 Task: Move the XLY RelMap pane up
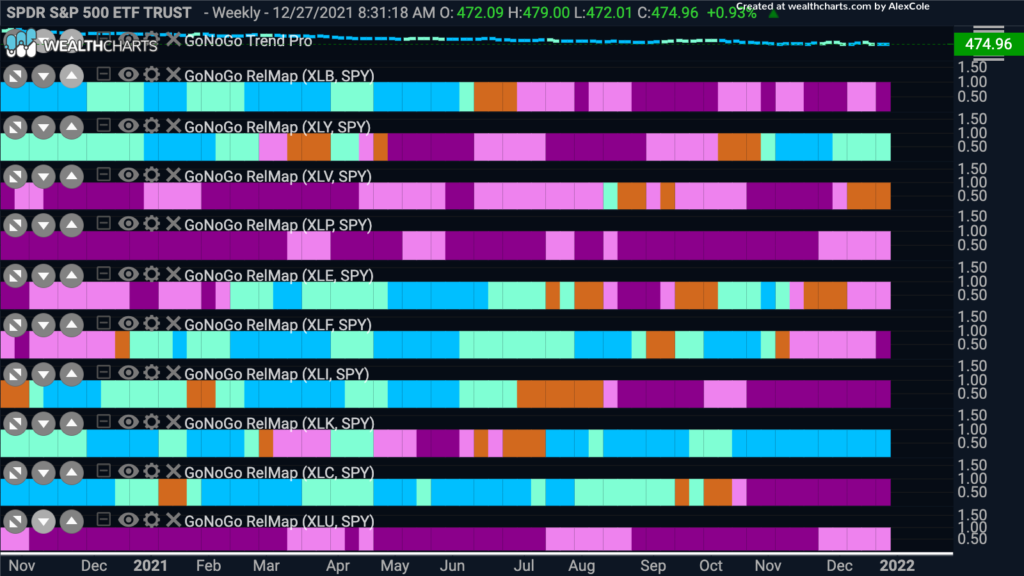[71, 127]
